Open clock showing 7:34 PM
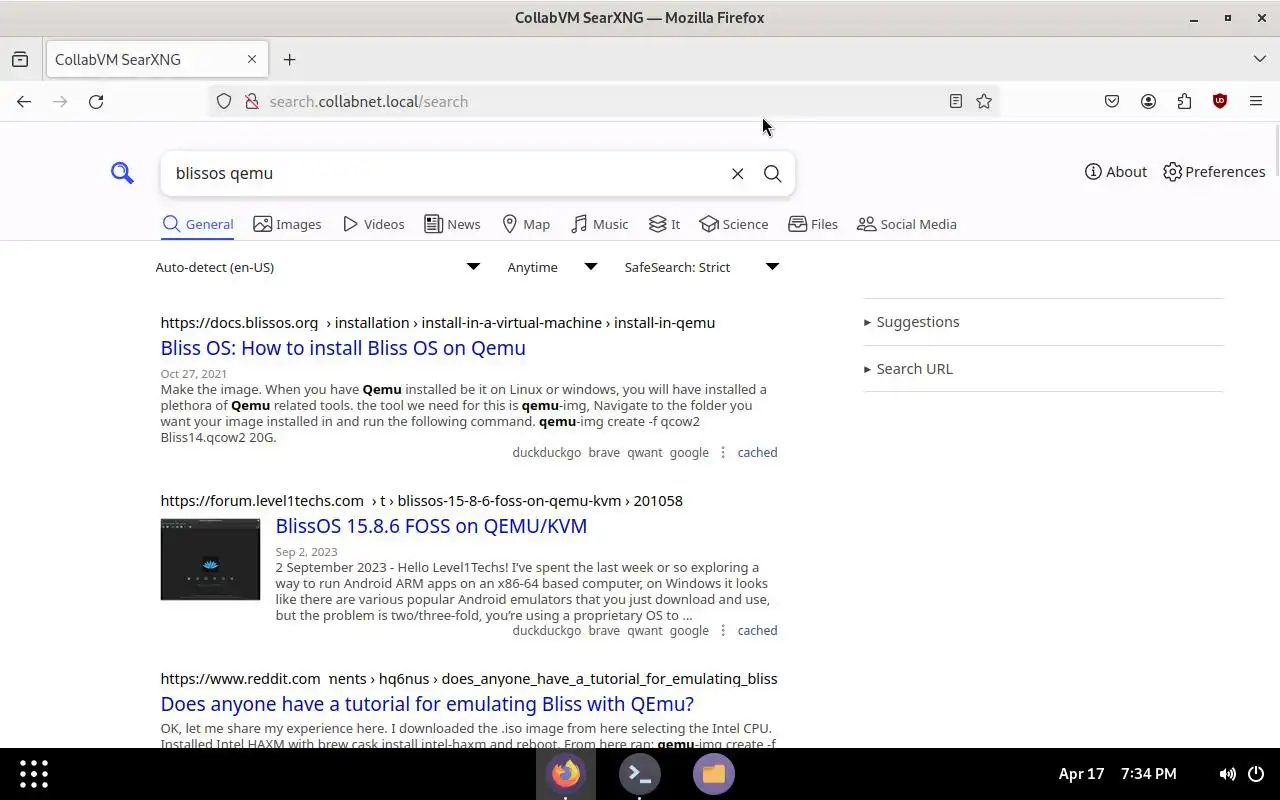Screen dimensions: 1280x800 click(x=1118, y=774)
